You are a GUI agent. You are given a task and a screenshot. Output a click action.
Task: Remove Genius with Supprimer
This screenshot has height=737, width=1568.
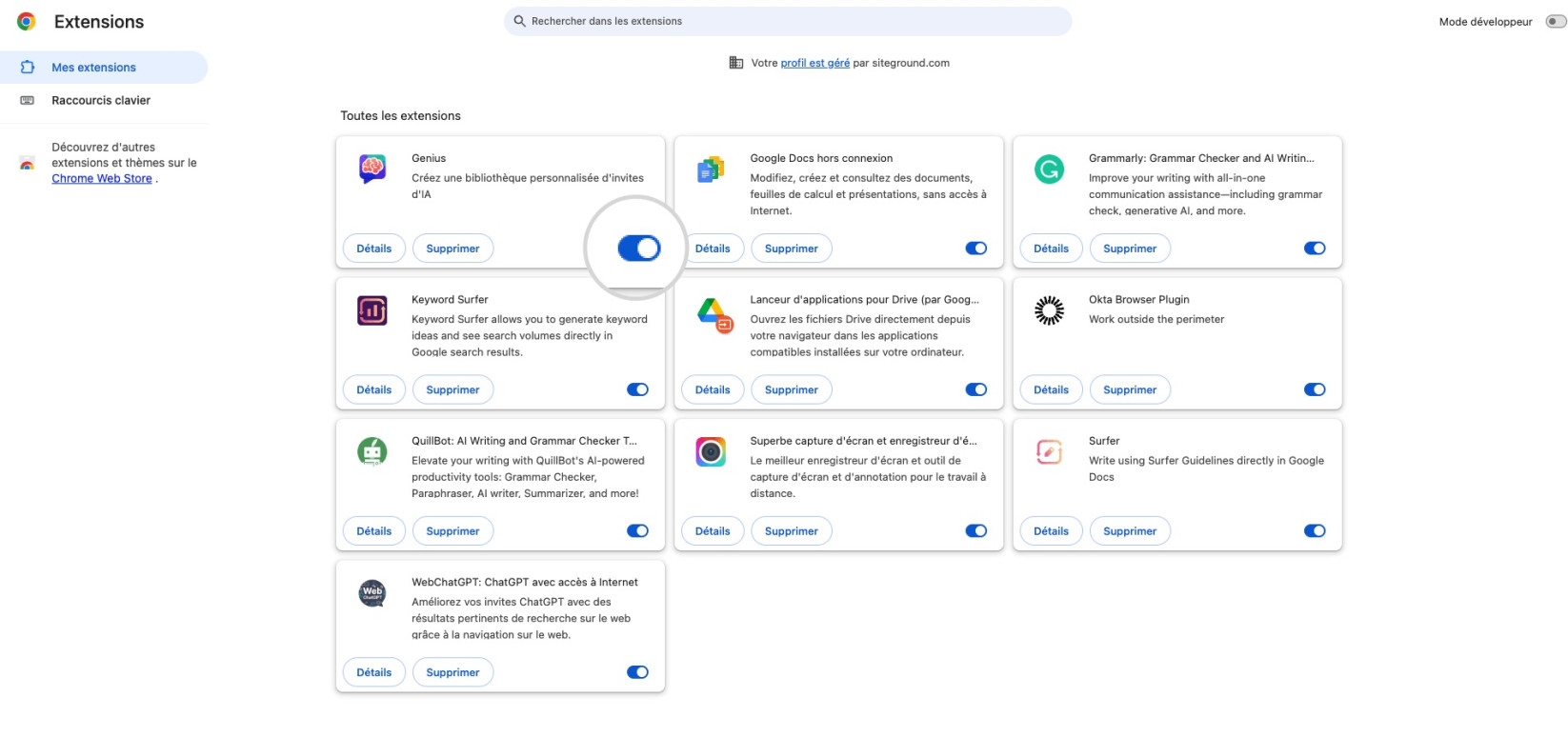(x=452, y=249)
